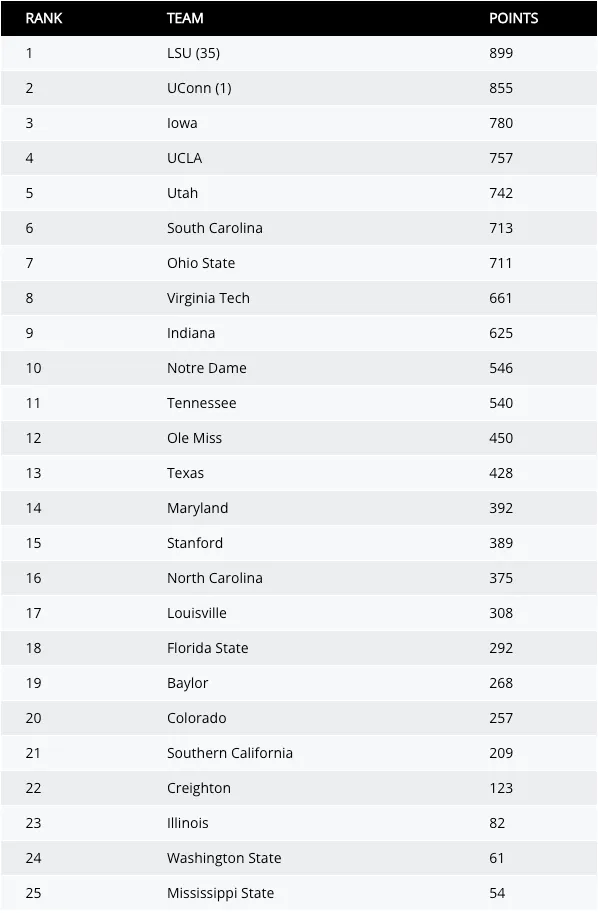Click the 54 points value

[497, 893]
